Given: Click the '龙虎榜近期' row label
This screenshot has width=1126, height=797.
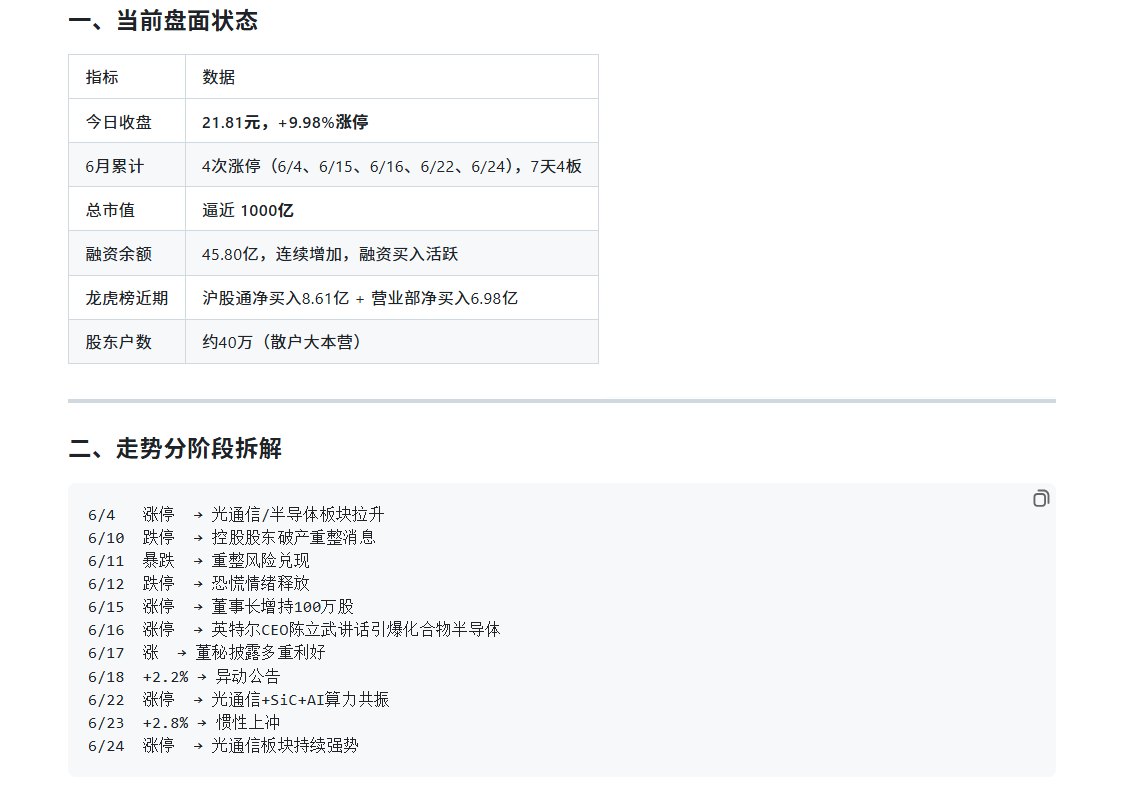Looking at the screenshot, I should point(126,298).
